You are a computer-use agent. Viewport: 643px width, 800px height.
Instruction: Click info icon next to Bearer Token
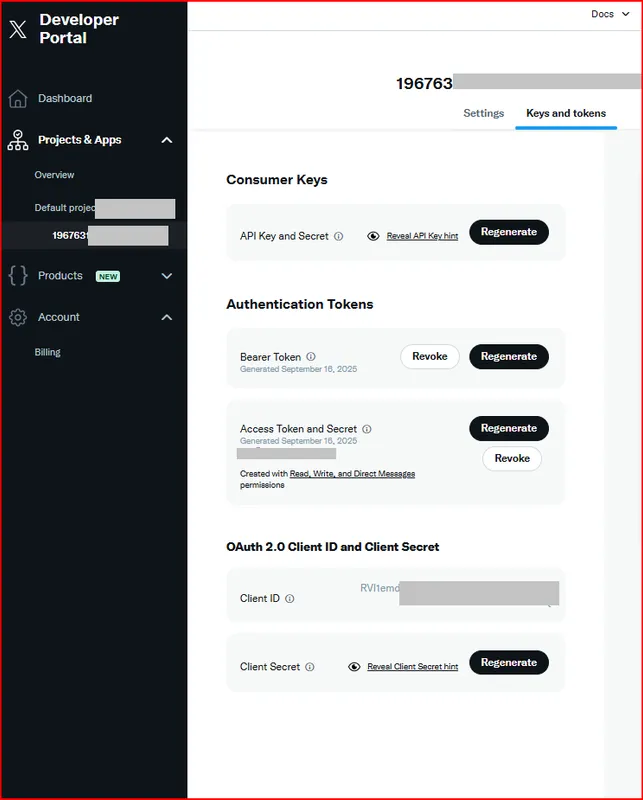click(311, 357)
